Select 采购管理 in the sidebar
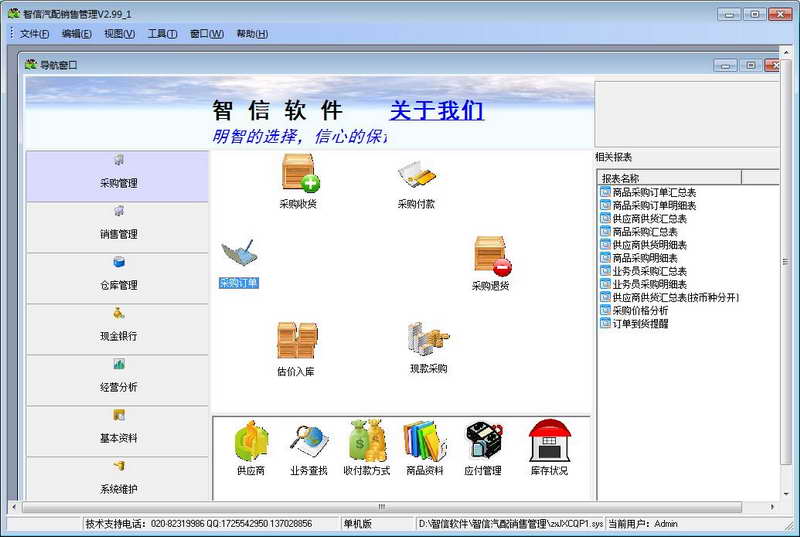 coord(118,176)
